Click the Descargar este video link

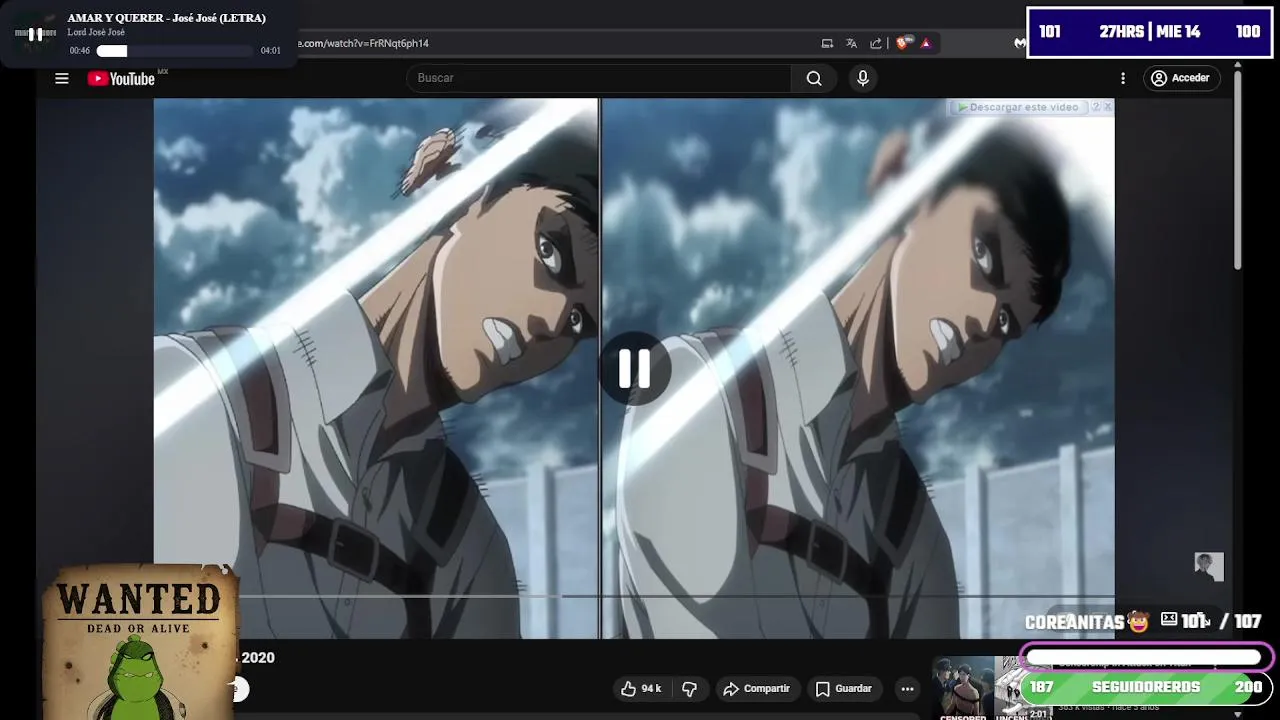point(1018,107)
